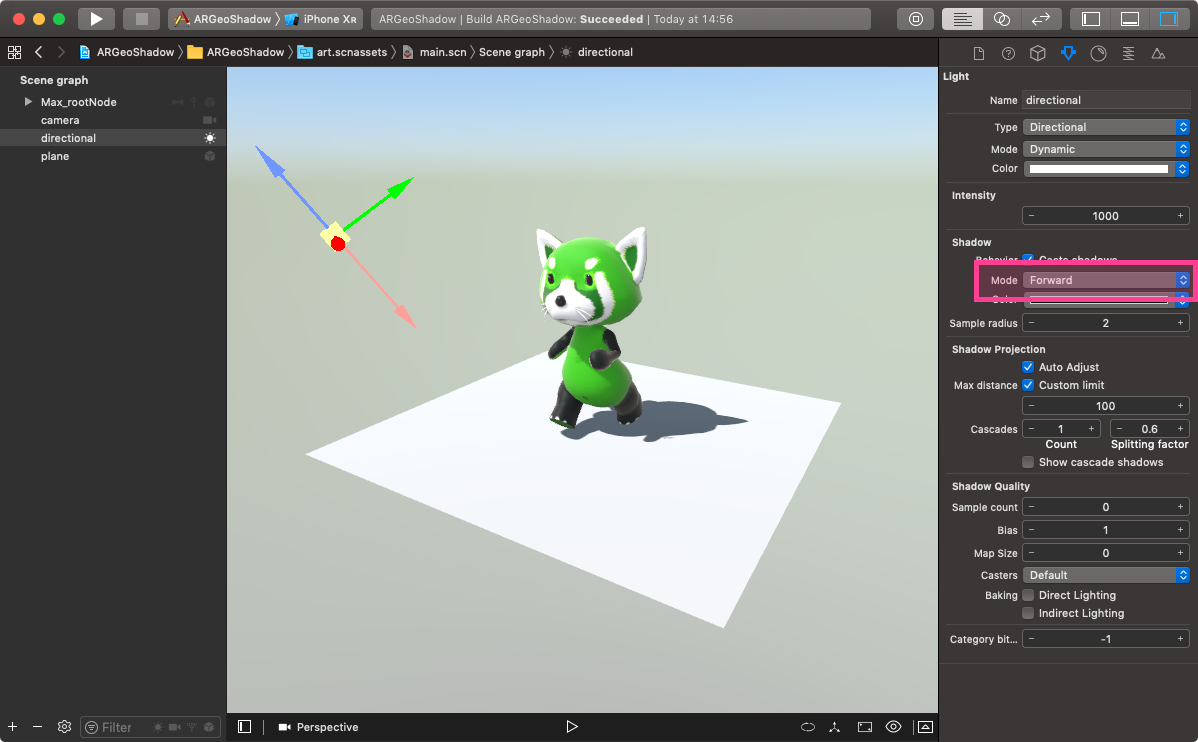1198x742 pixels.
Task: Open the related items grid menu
Action: (x=15, y=52)
